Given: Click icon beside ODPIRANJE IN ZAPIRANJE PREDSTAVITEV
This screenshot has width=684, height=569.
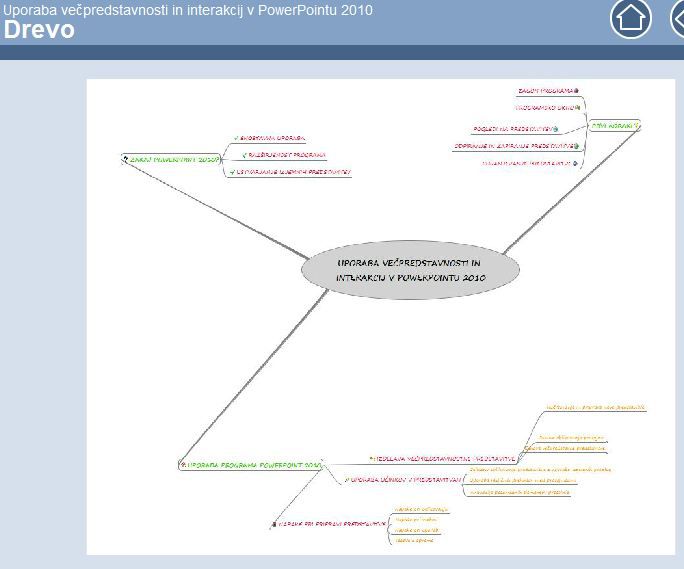Looking at the screenshot, I should tap(576, 146).
